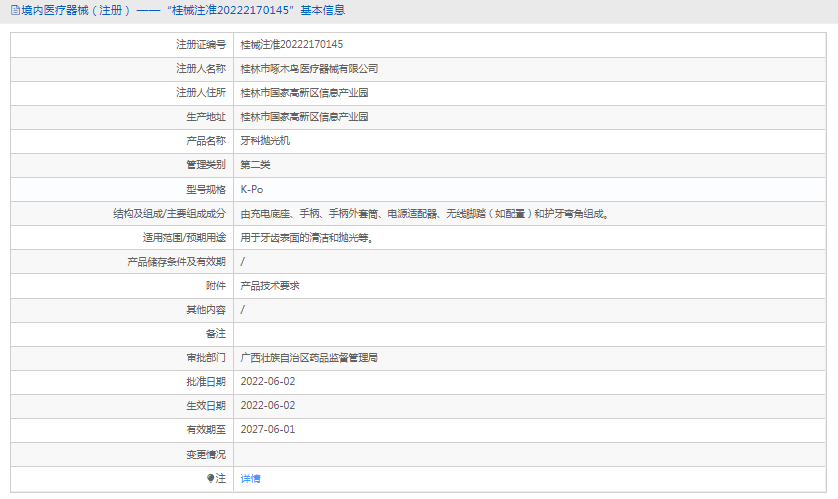The image size is (838, 499).
Task: Select expiry date 2027-06-01
Action: [x=268, y=430]
